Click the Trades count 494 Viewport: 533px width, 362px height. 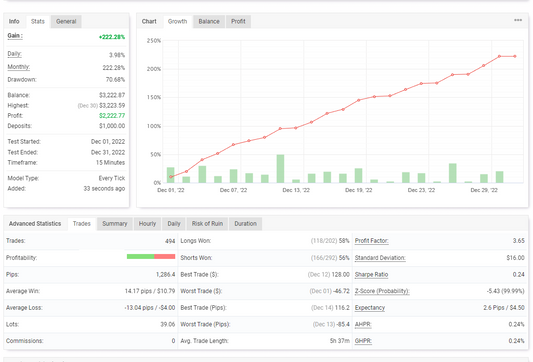(x=170, y=241)
